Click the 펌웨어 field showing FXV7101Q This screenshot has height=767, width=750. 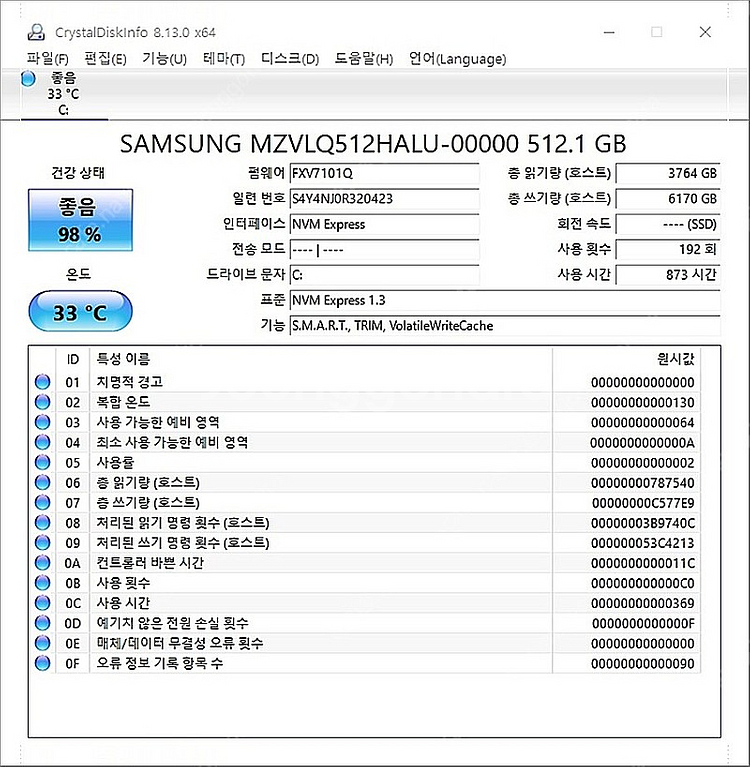pyautogui.click(x=384, y=173)
